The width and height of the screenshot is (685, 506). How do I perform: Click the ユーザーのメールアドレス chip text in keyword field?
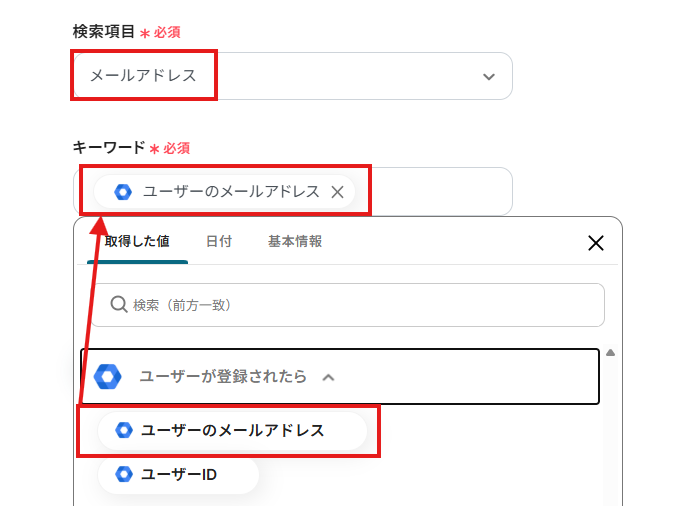[231, 192]
